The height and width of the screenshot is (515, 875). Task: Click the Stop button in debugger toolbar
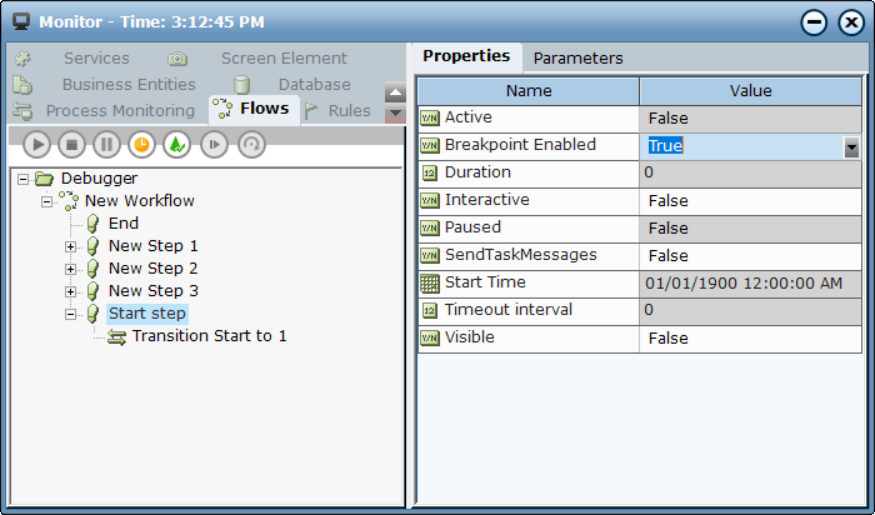[x=71, y=145]
